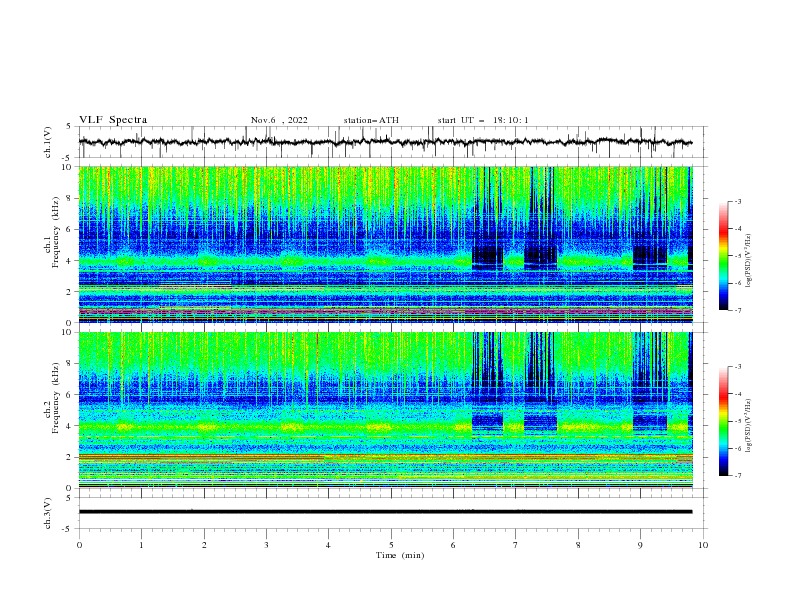Screen dimensions: 792x612
Task: Click the "-7" tick on ch.2 color bar
Action: click(x=737, y=476)
